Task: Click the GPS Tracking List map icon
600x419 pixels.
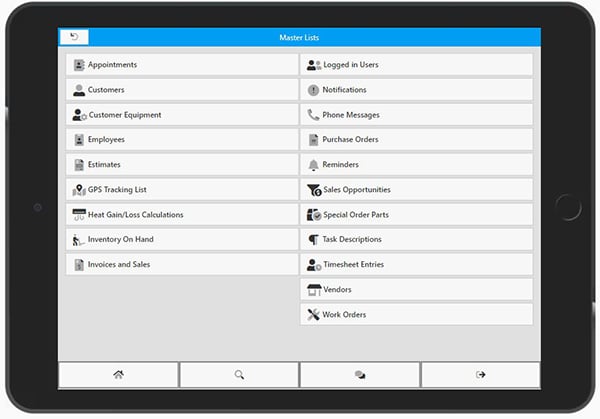Action: [x=79, y=190]
